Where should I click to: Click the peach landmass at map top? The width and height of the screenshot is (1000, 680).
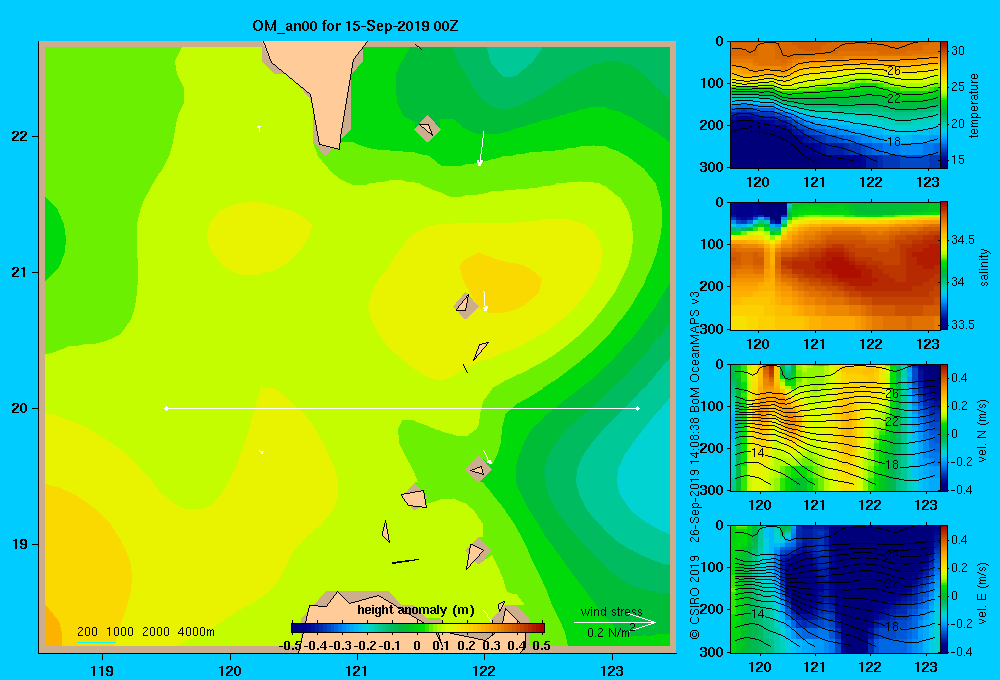pyautogui.click(x=322, y=89)
